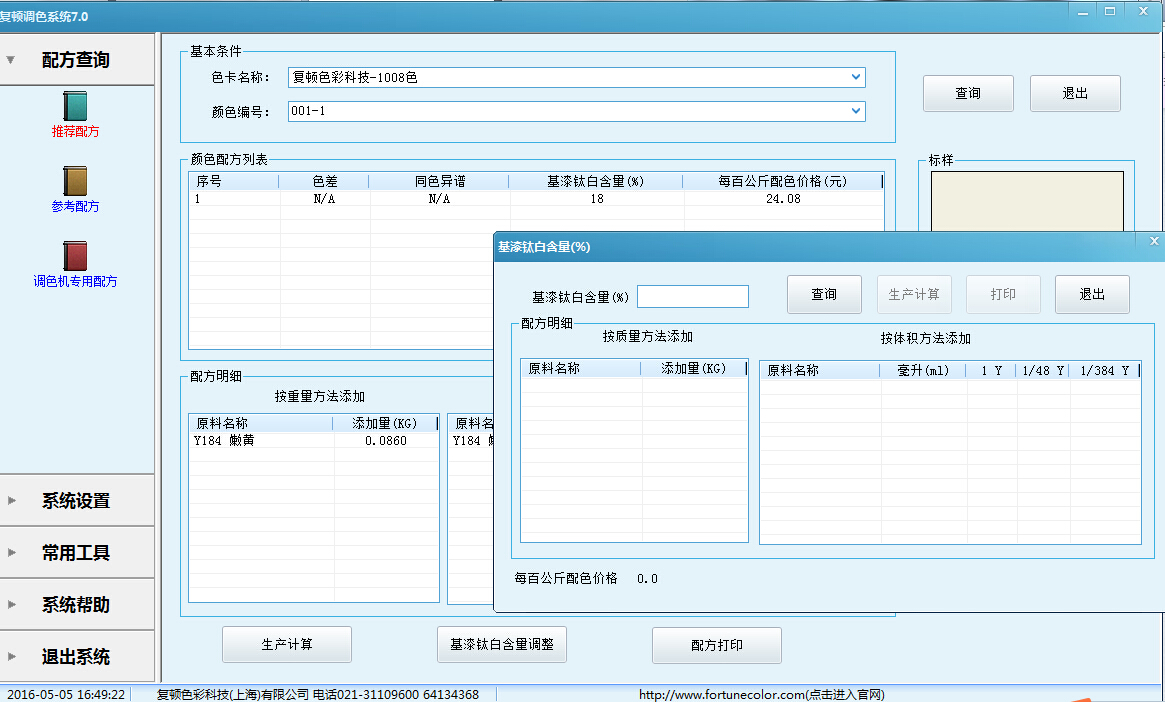This screenshot has height=702, width=1165.
Task: Collapse the 配方查询 sidebar section
Action: 77,60
